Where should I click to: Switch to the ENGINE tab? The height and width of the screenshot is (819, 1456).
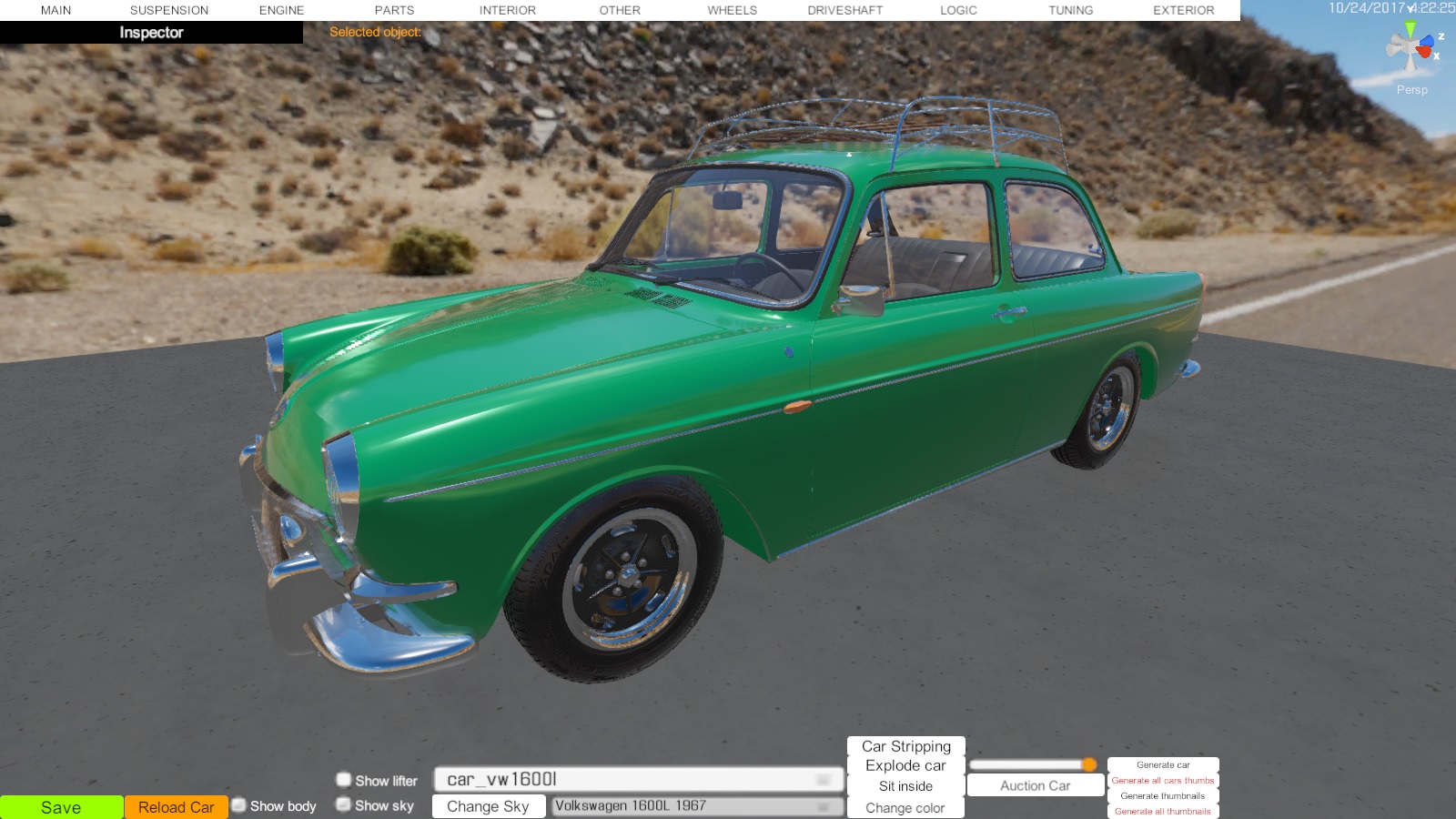[x=281, y=10]
